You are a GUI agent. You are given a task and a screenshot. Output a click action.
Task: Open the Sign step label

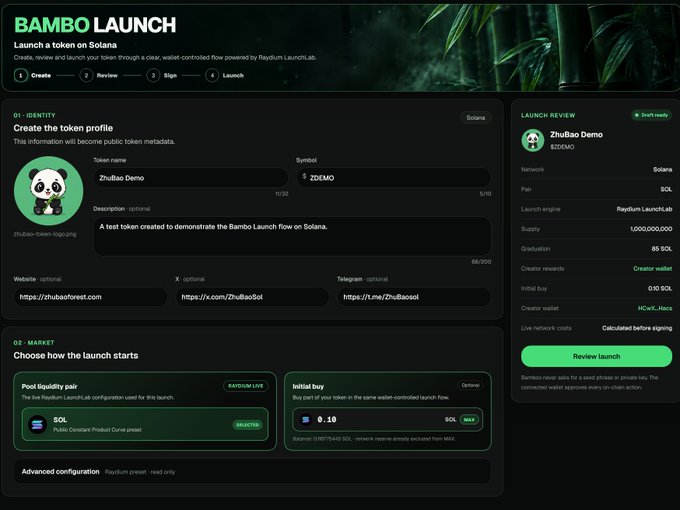pos(170,75)
